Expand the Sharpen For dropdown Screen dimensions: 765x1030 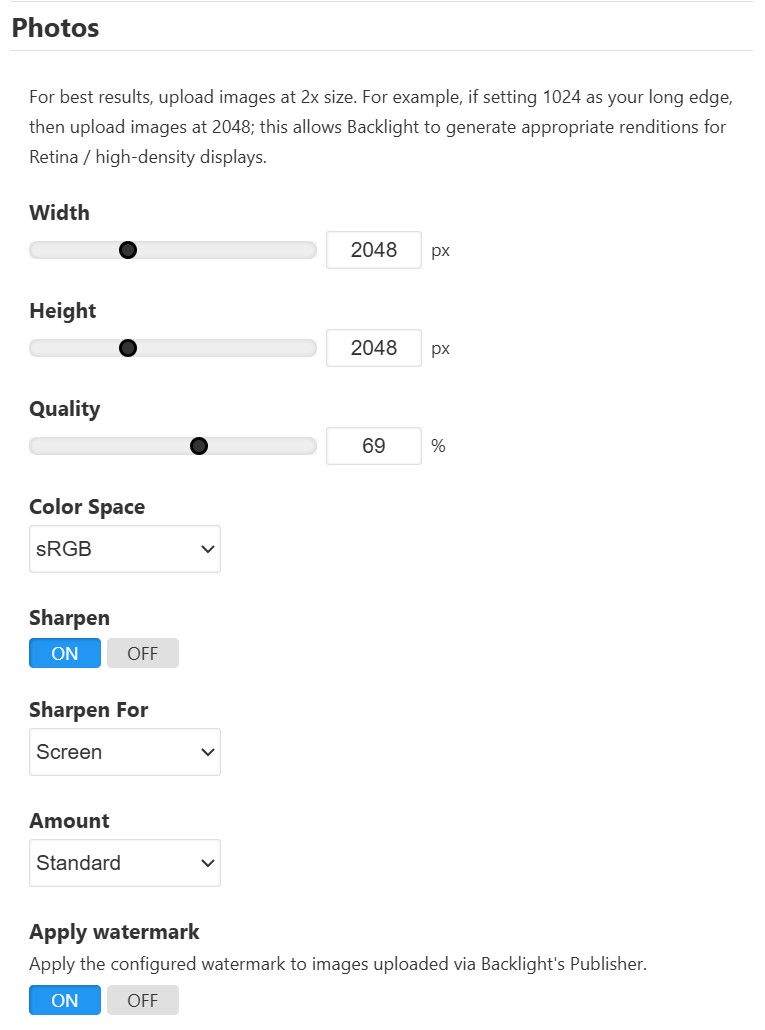125,752
